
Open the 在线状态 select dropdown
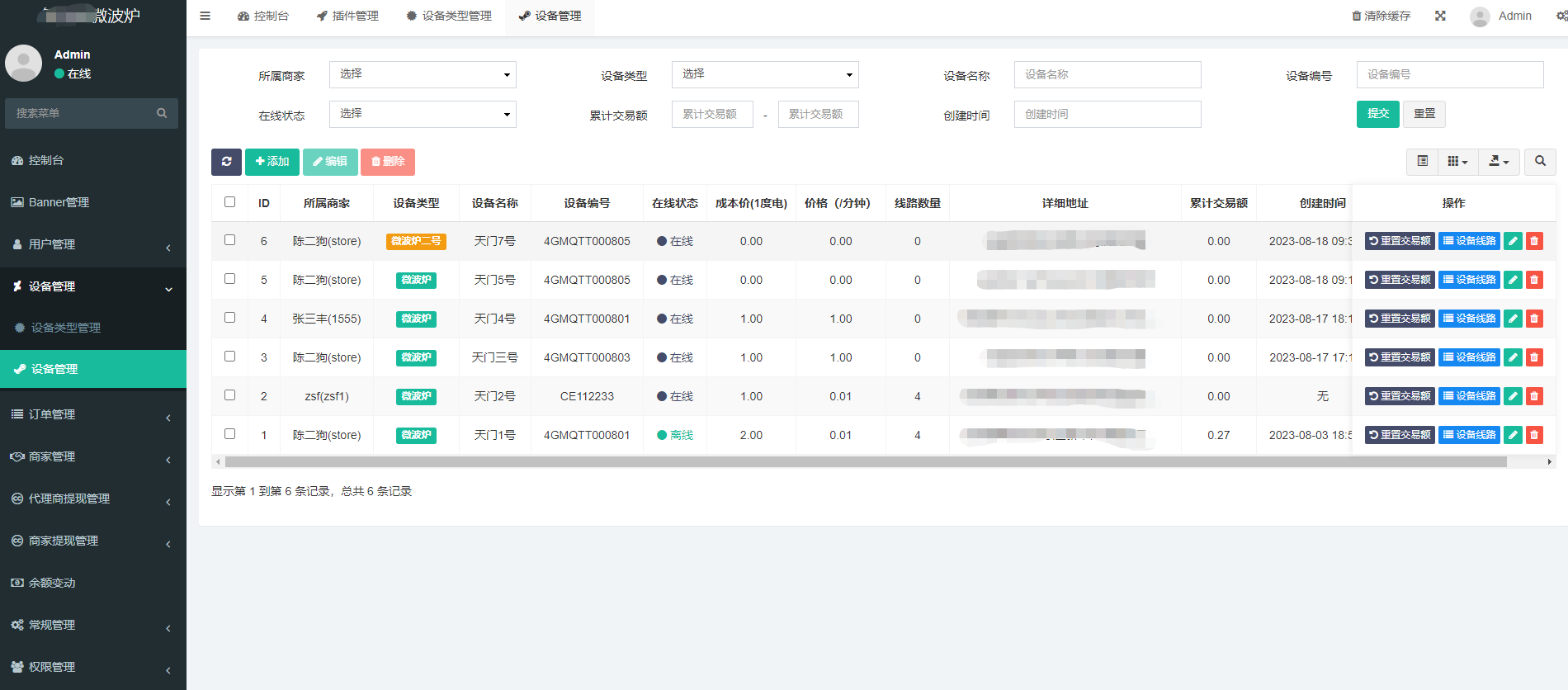pyautogui.click(x=423, y=114)
